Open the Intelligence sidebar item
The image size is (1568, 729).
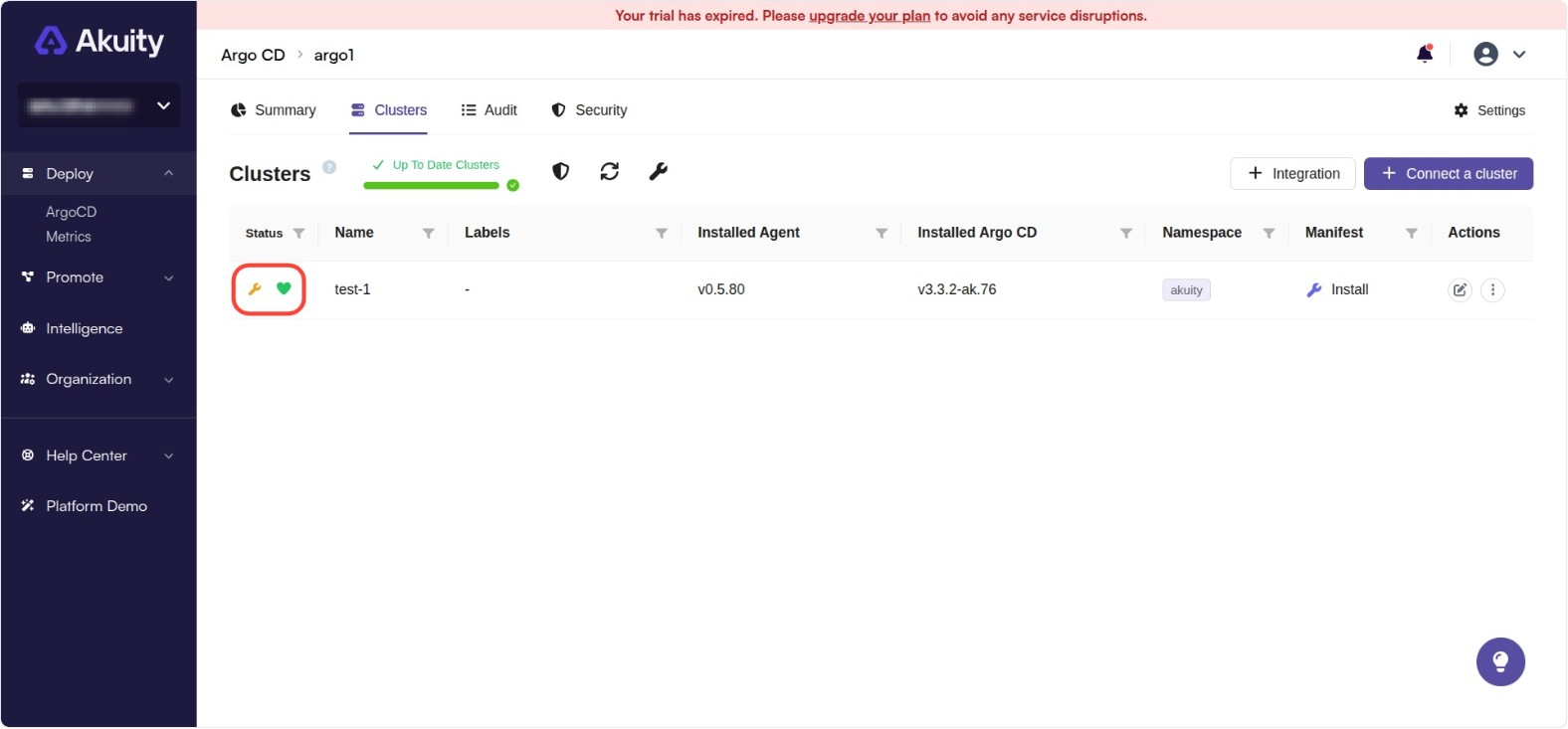tap(84, 328)
